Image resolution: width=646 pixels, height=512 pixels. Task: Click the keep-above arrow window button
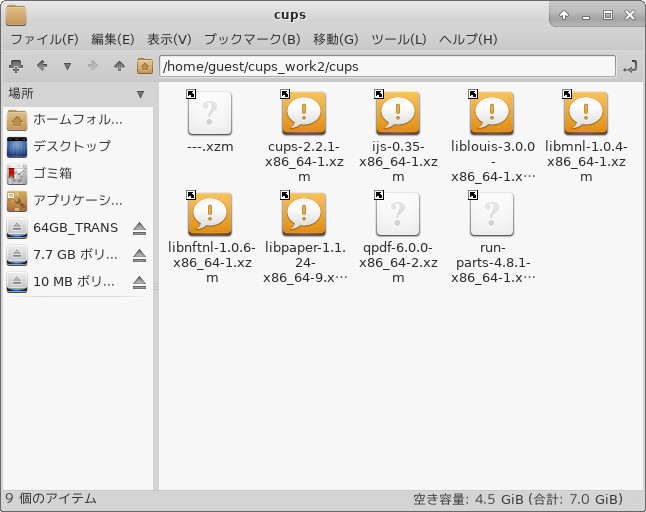pos(564,15)
